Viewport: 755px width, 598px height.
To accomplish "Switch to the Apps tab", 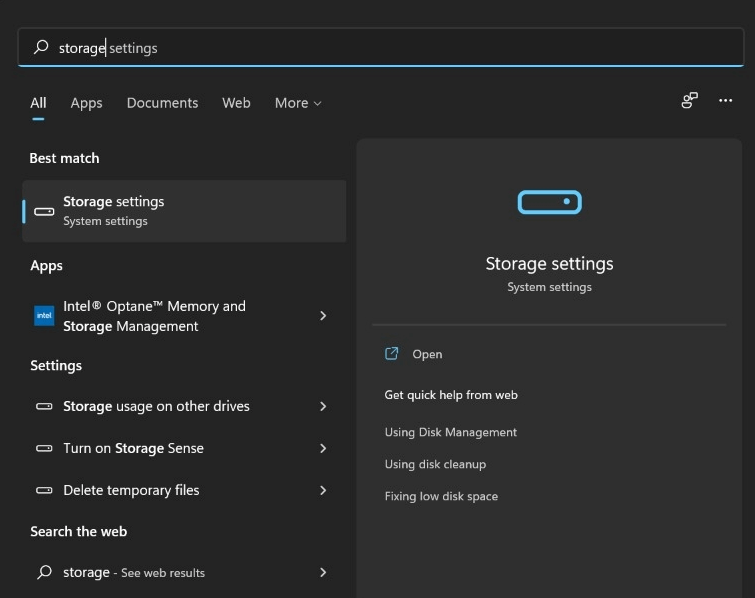I will tap(86, 103).
